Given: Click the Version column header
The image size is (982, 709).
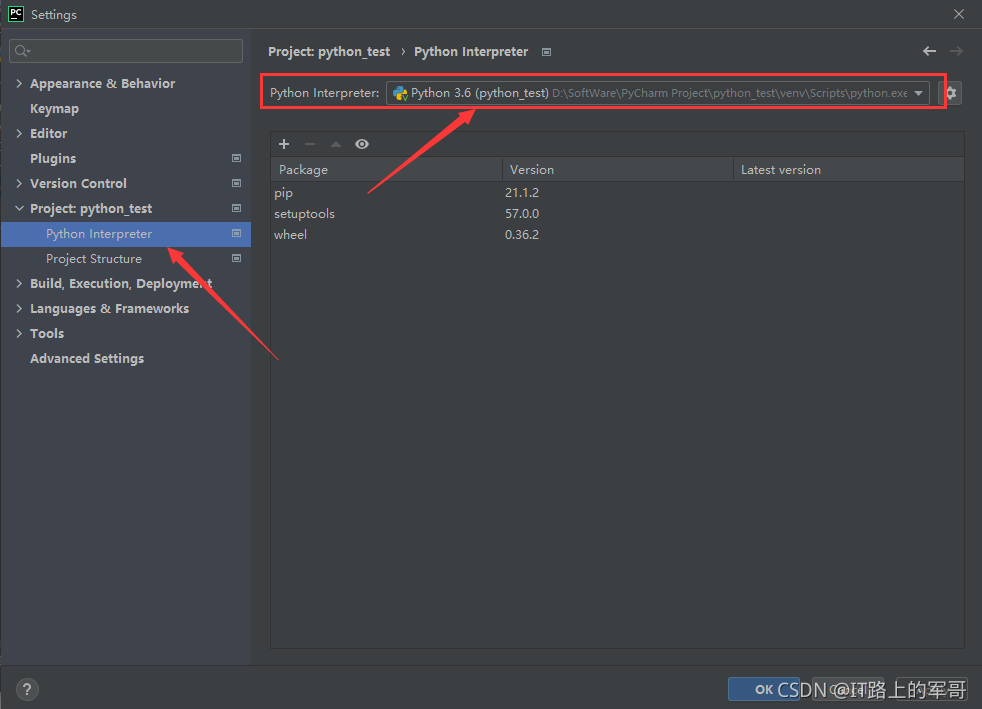Looking at the screenshot, I should click(x=618, y=169).
